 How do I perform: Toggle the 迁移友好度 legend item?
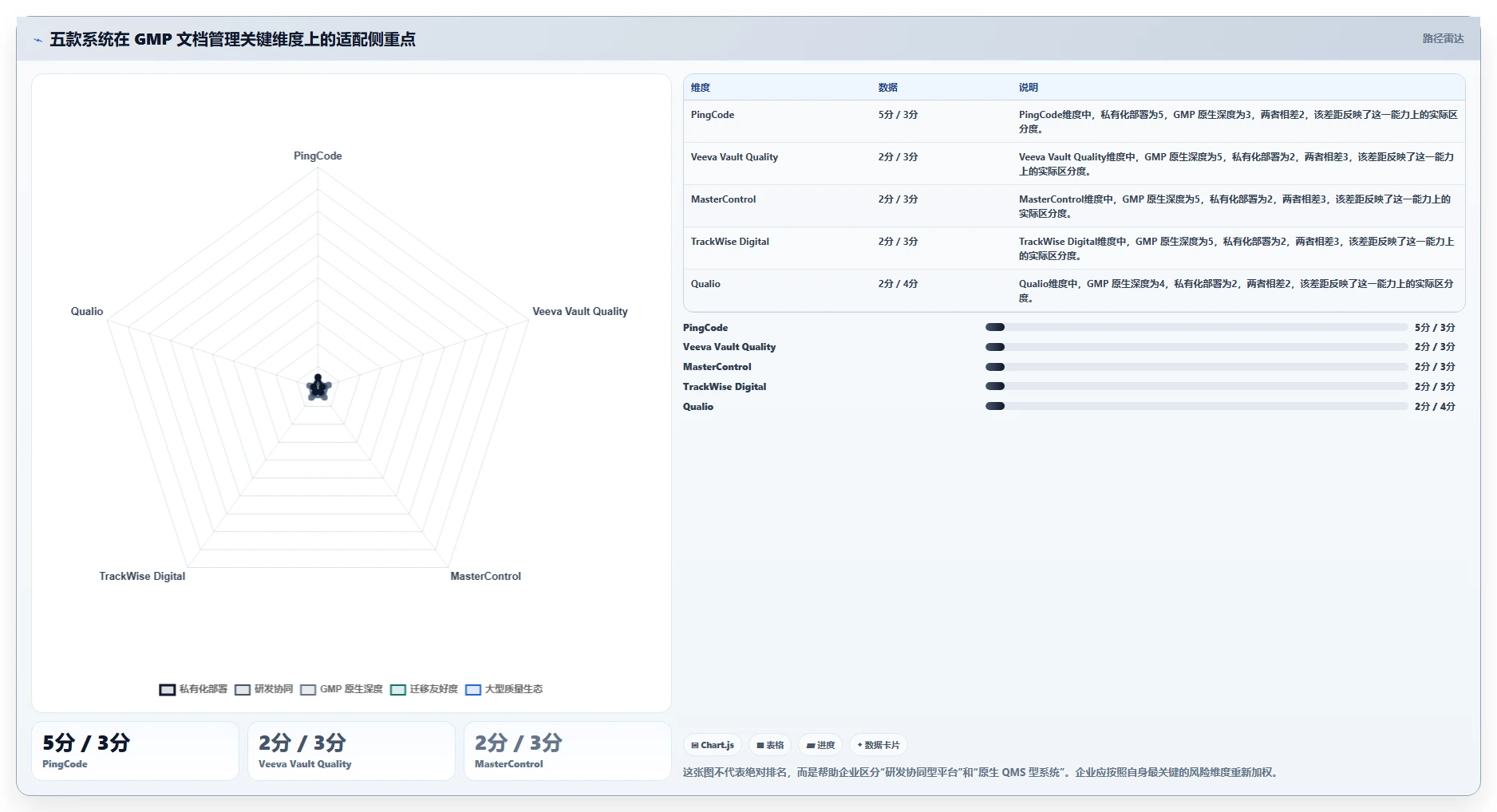[424, 689]
